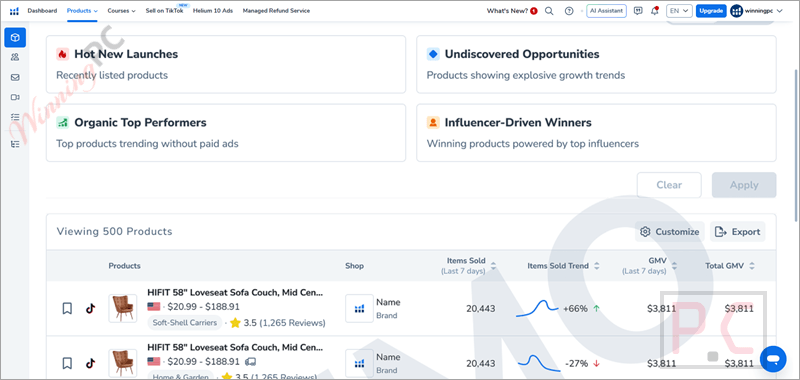Image resolution: width=800 pixels, height=380 pixels.
Task: Click "Viewing 500 Products" text
Action: [x=114, y=232]
